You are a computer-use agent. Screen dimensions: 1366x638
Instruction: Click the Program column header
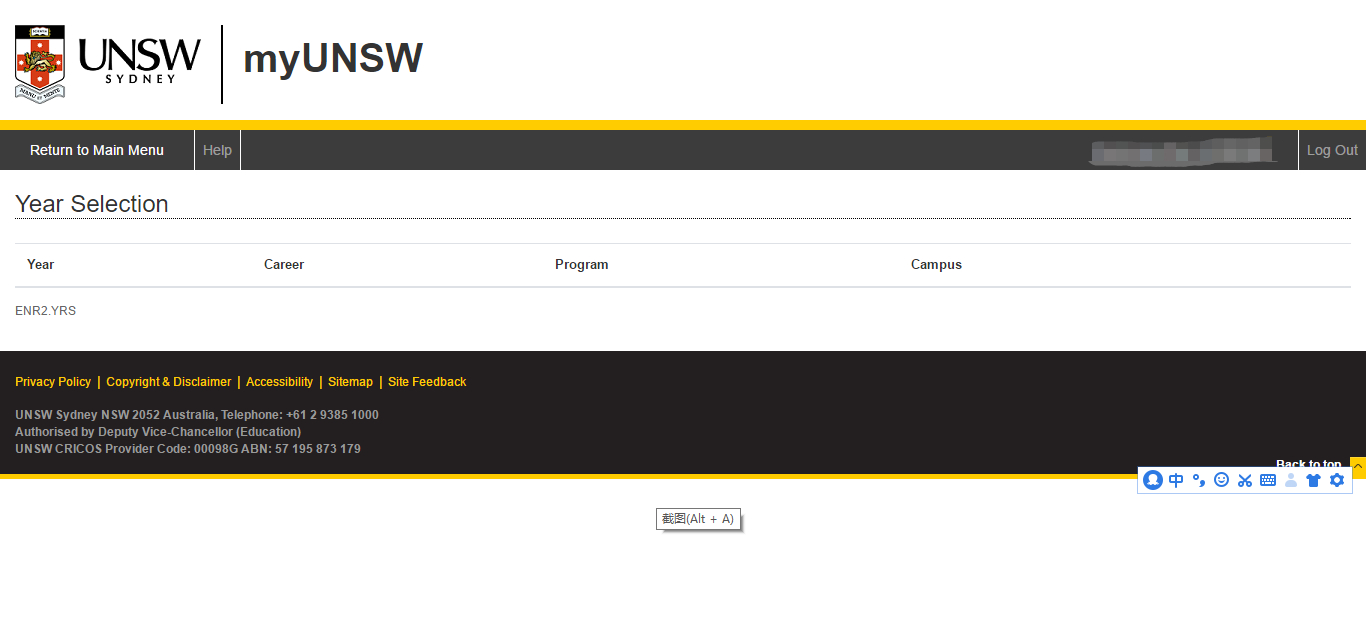coord(582,265)
